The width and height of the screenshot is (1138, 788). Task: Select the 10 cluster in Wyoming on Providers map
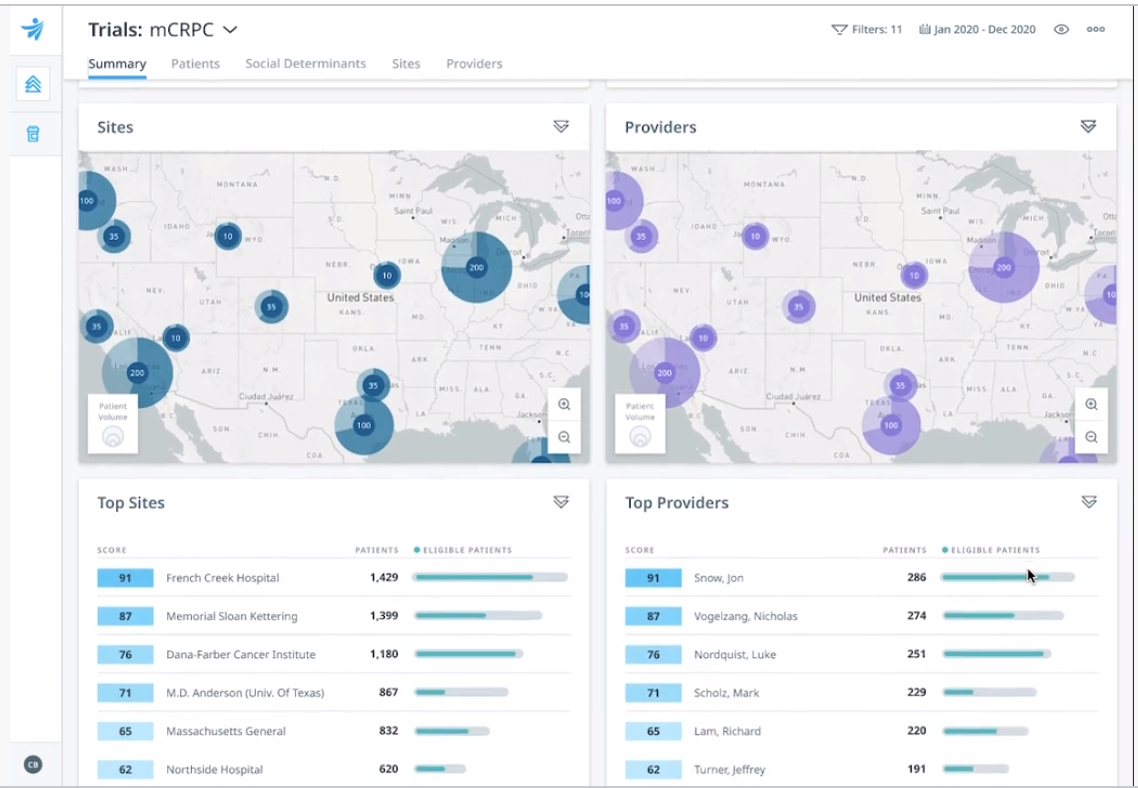click(x=756, y=236)
